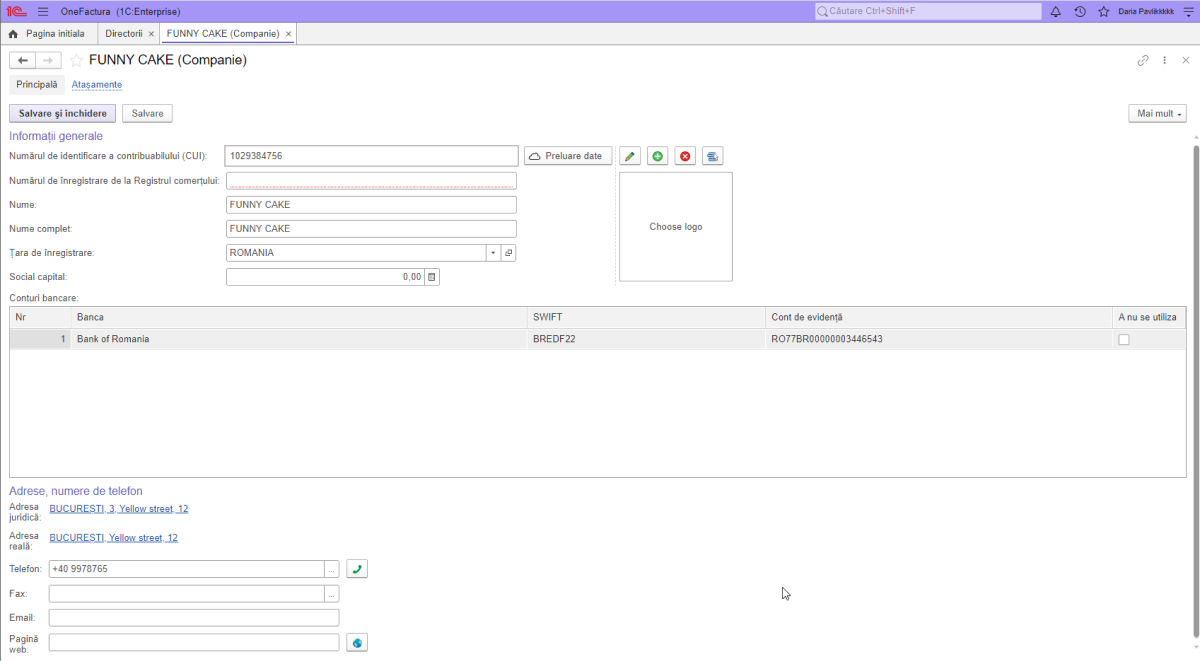Focus the Registrul comerțului number field
This screenshot has width=1200, height=661.
[372, 181]
